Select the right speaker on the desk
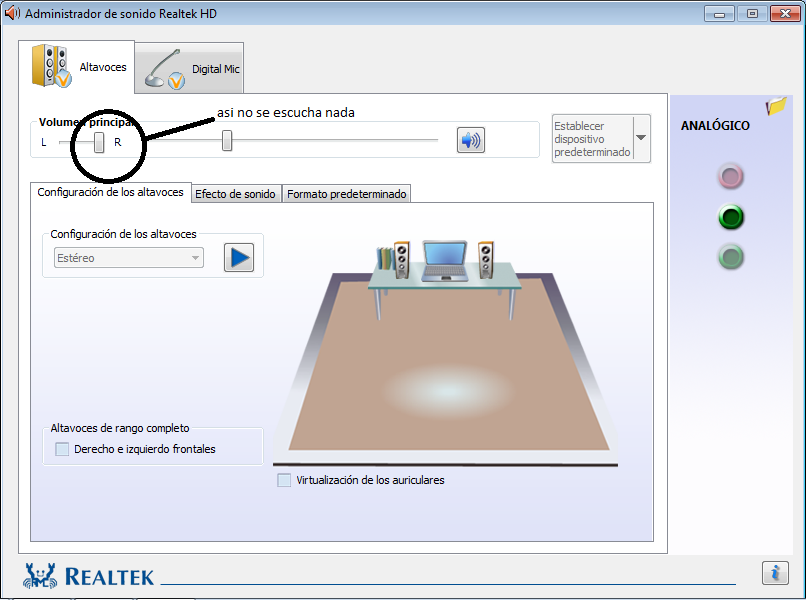Screen dimensions: 806x600 (x=486, y=260)
